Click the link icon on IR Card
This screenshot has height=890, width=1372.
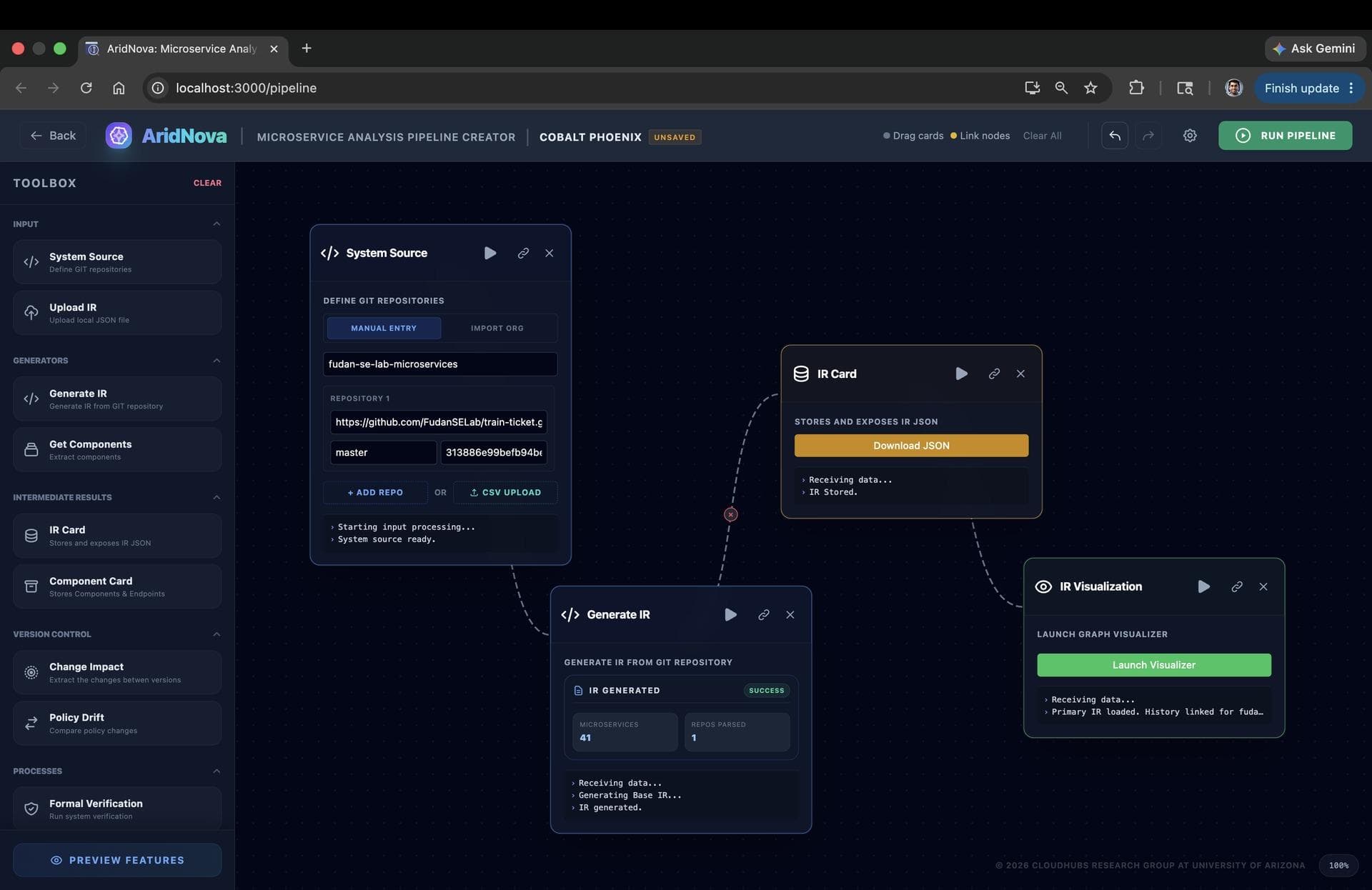click(994, 374)
